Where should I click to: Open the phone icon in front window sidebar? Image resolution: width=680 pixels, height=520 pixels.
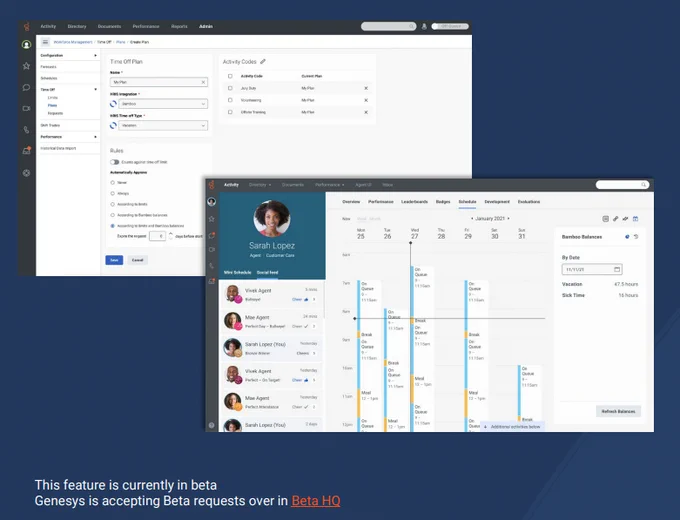coord(212,266)
